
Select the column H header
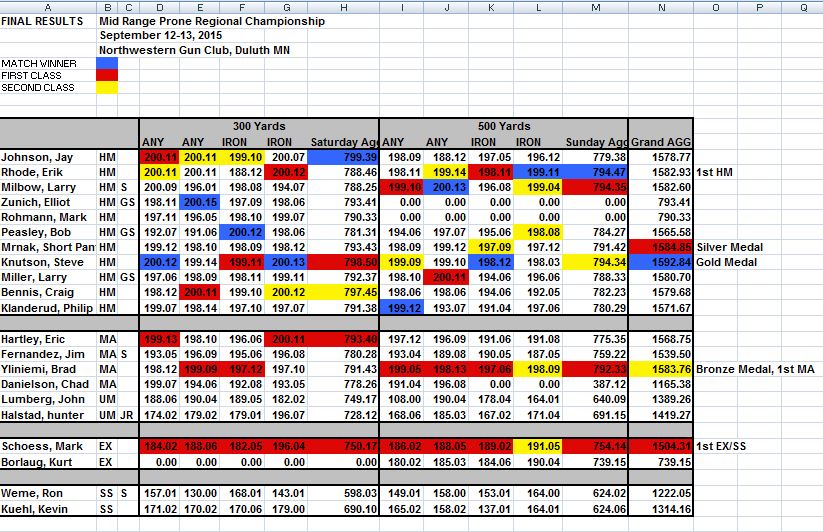[x=343, y=7]
